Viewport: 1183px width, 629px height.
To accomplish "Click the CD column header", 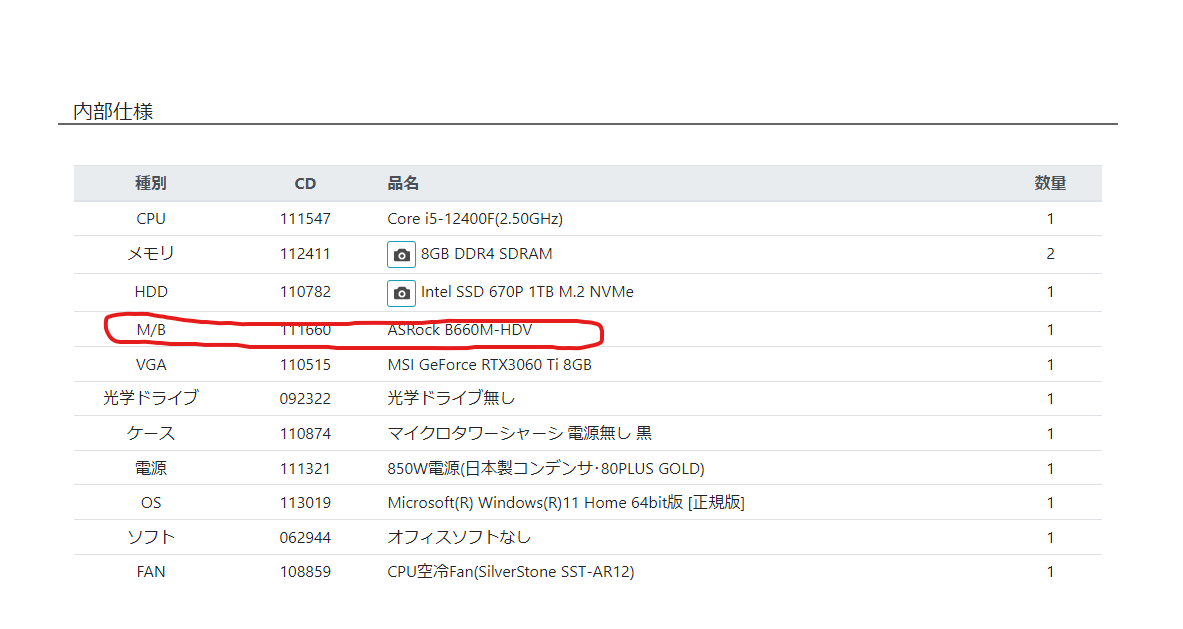I will click(305, 183).
